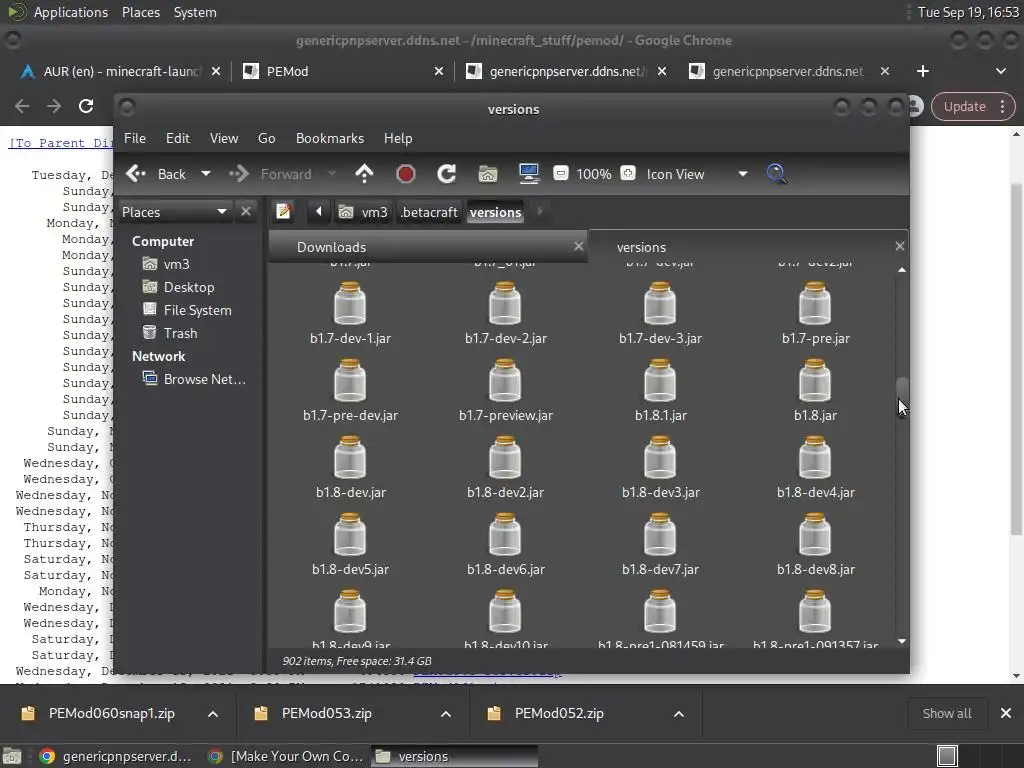Open the Go menu
The width and height of the screenshot is (1024, 768).
266,138
